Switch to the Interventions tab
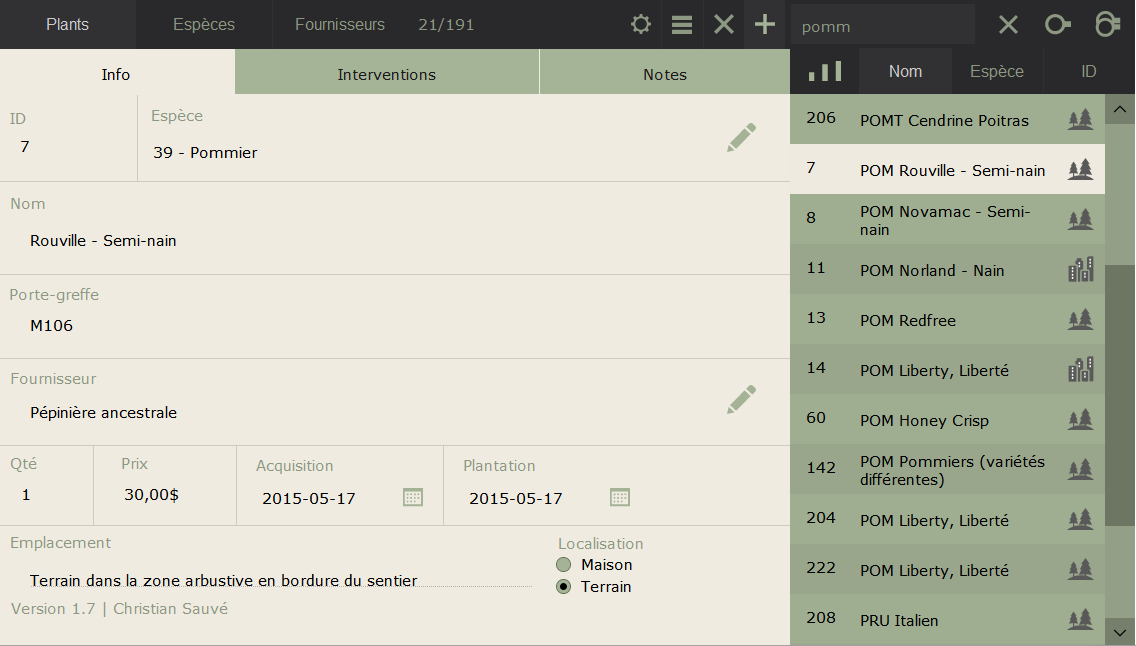This screenshot has width=1136, height=646. click(386, 75)
